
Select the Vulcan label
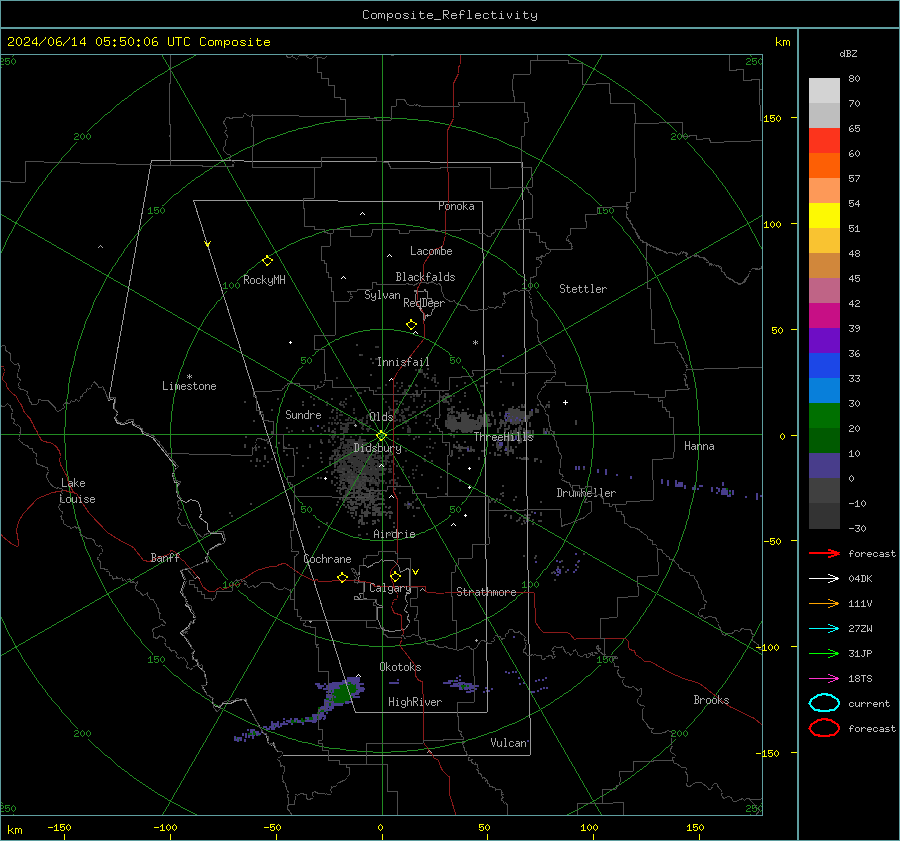[x=509, y=743]
